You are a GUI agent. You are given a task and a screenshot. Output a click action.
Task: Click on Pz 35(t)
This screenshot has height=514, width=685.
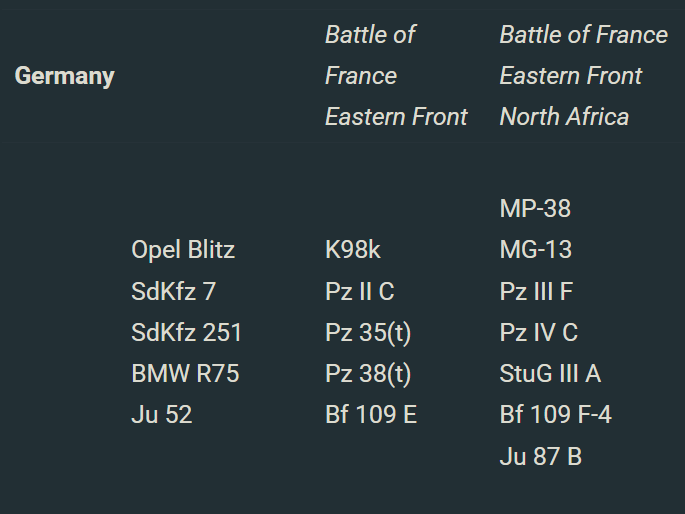tap(368, 332)
